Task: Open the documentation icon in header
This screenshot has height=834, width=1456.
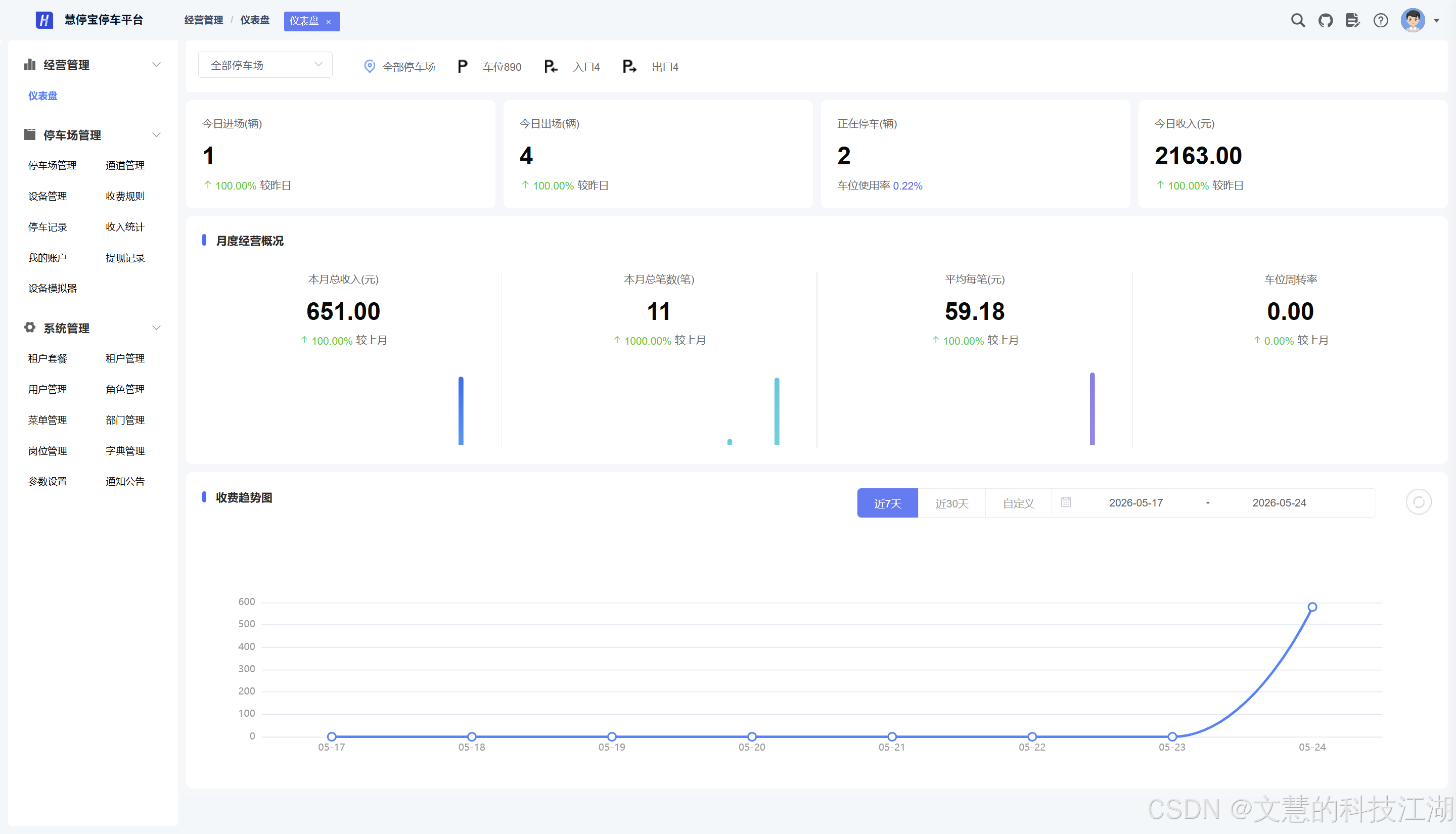Action: 1353,21
